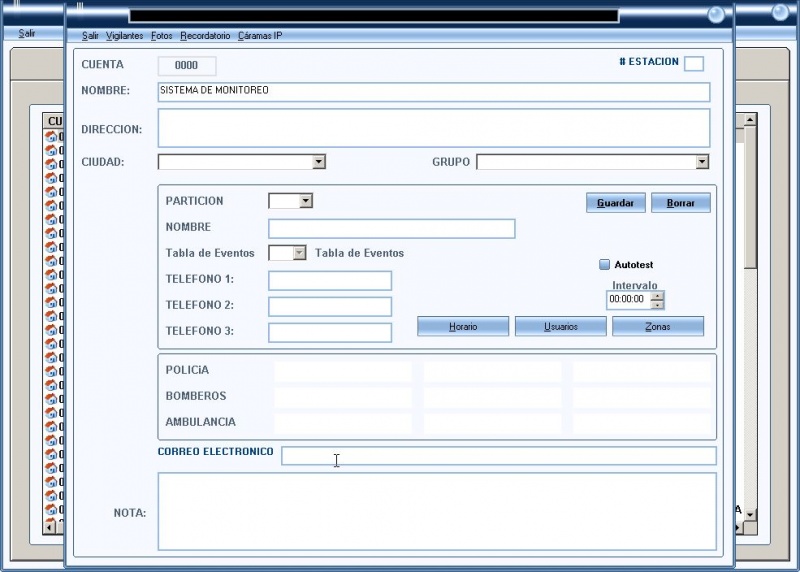Click the CORREO ELECTRONICO input field
This screenshot has height=572, width=800.
click(x=498, y=456)
